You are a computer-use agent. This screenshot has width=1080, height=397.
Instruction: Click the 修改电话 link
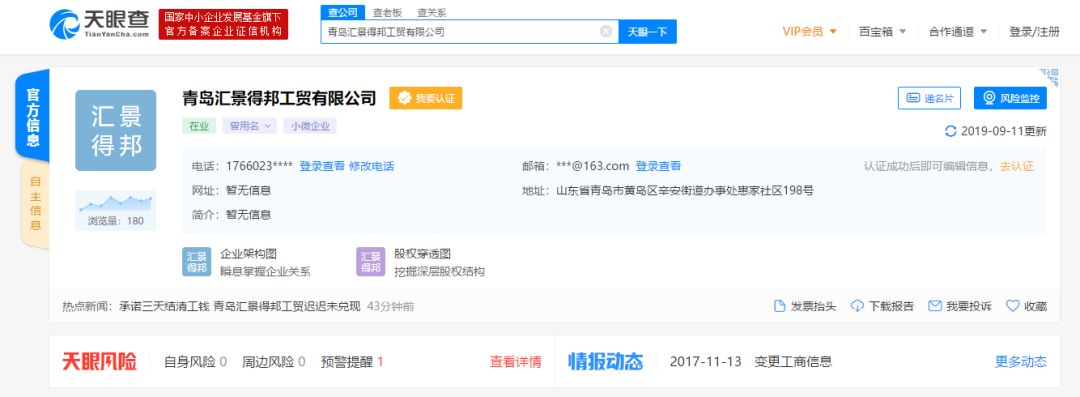[372, 166]
